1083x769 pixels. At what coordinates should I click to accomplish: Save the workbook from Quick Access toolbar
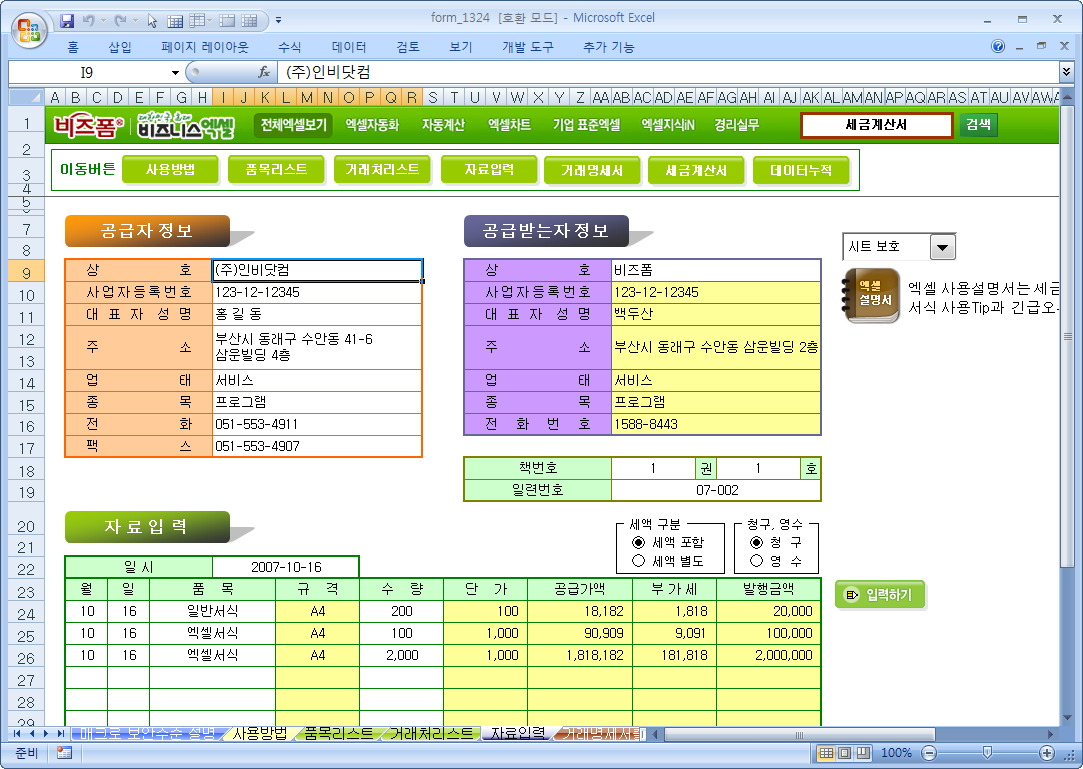click(x=67, y=20)
